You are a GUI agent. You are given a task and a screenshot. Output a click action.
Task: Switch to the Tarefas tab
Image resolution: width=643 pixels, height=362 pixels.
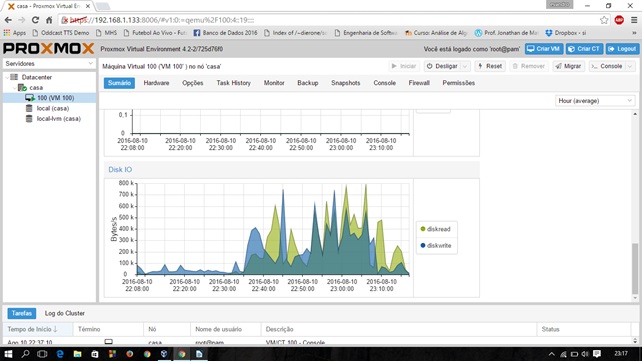(x=22, y=313)
